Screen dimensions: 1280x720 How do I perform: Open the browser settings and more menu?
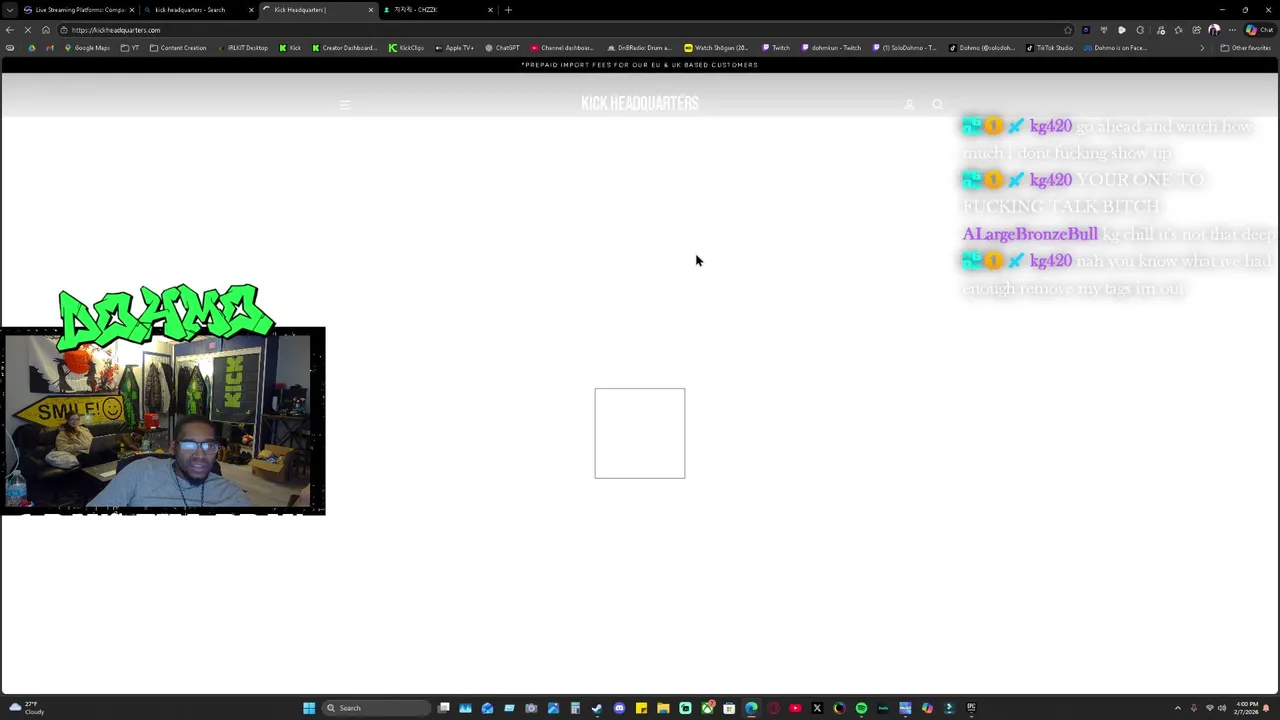pyautogui.click(x=1232, y=30)
